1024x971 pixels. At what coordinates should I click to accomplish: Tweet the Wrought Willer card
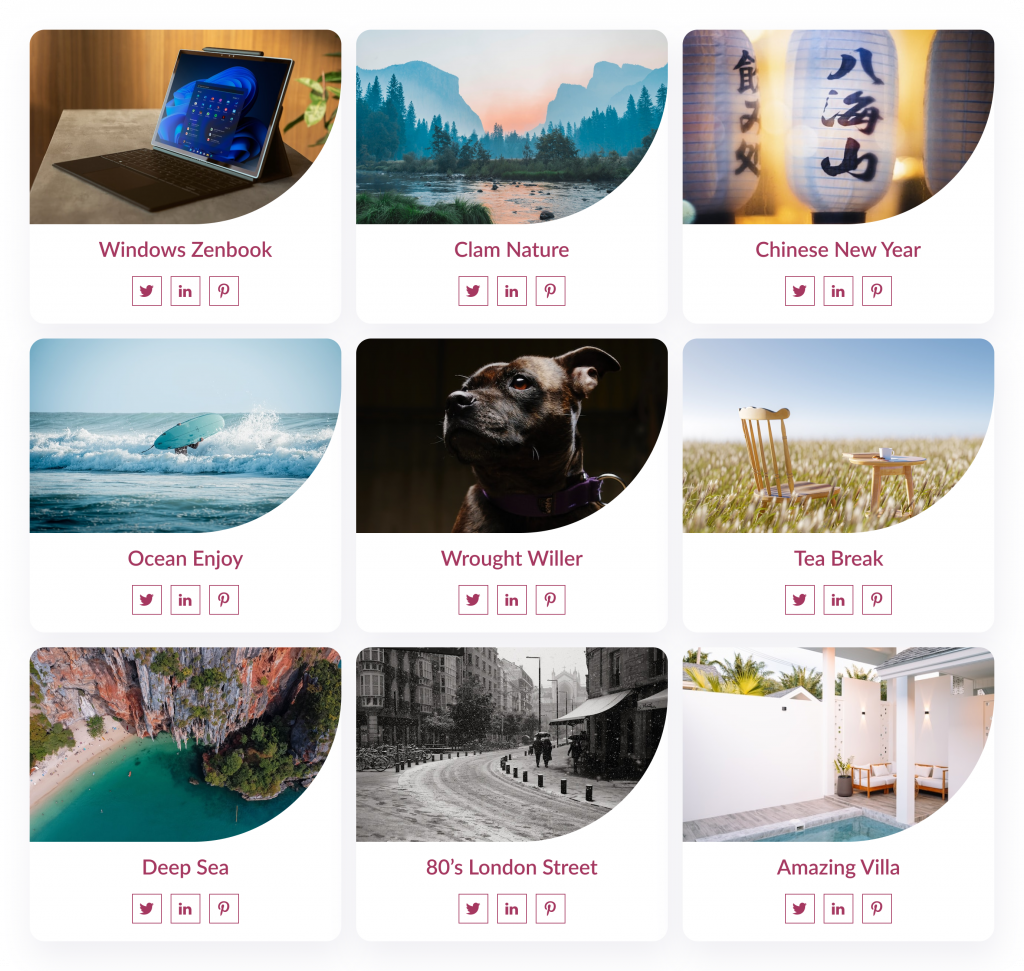pos(473,600)
